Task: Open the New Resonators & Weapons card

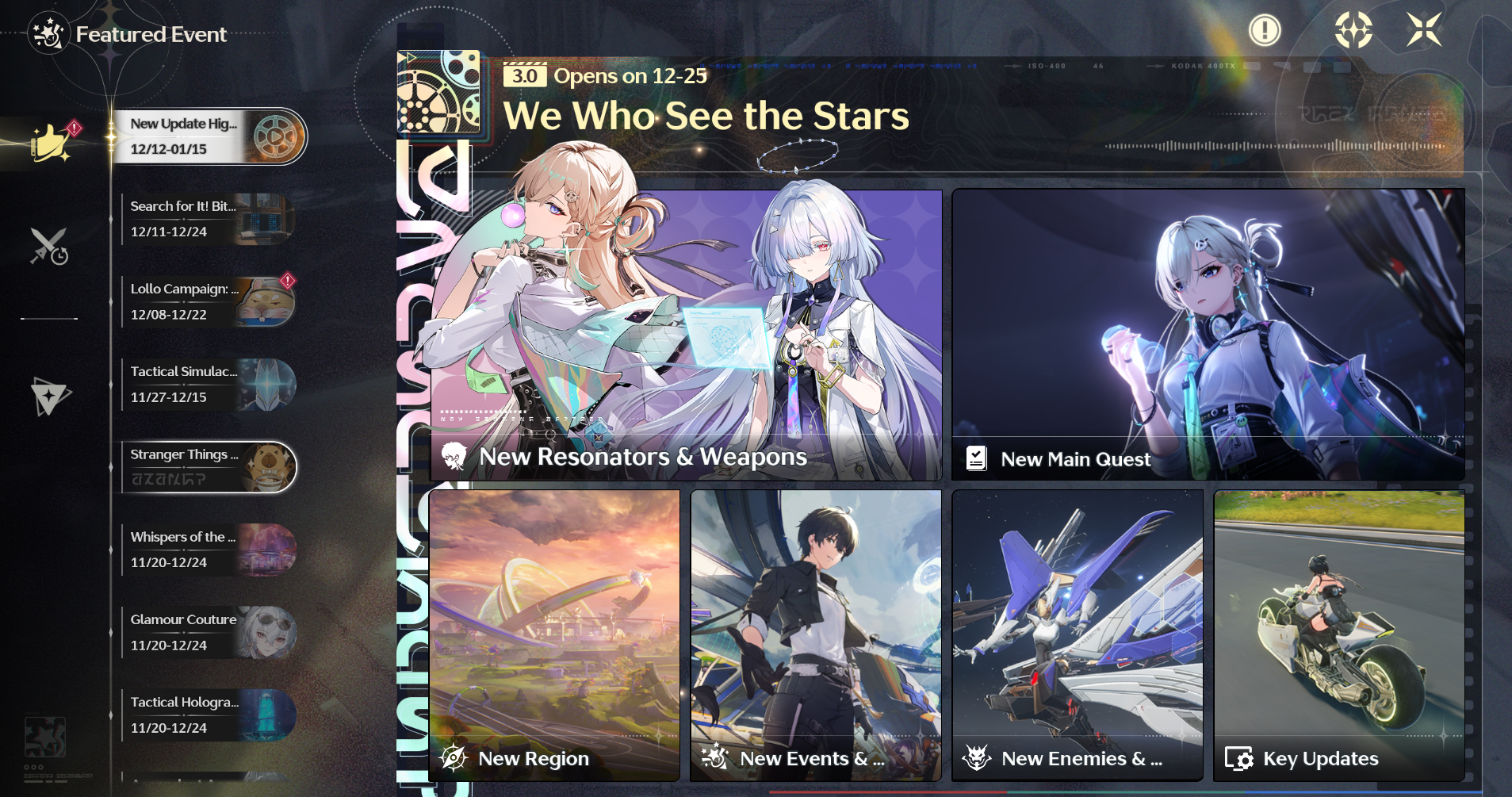Action: click(686, 335)
